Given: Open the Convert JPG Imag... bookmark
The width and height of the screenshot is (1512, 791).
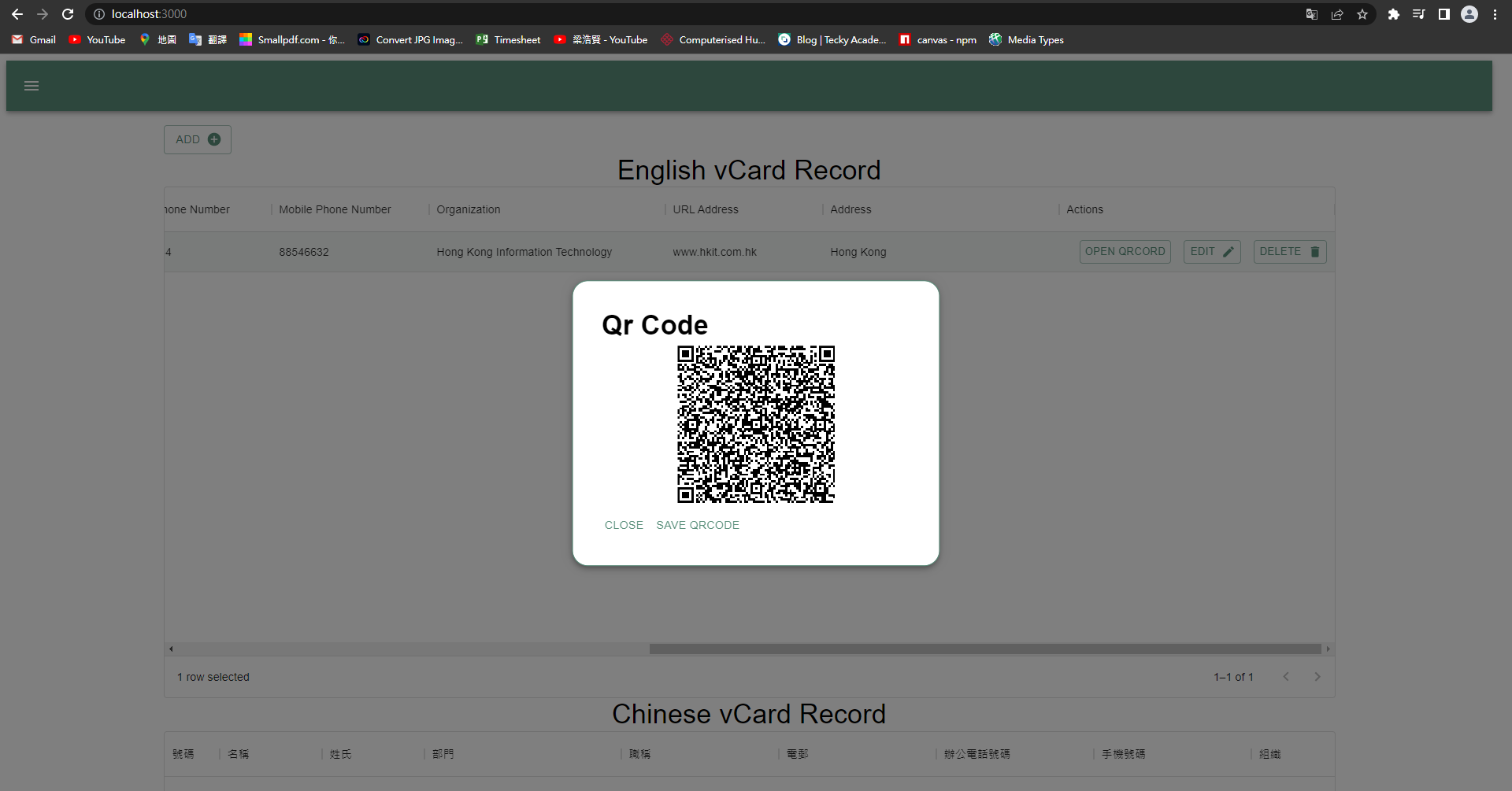Looking at the screenshot, I should click(x=410, y=39).
